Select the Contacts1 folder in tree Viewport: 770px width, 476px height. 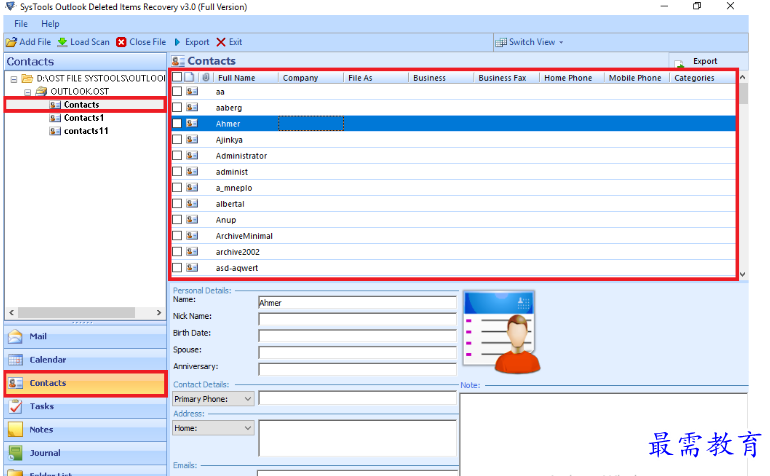pyautogui.click(x=83, y=118)
